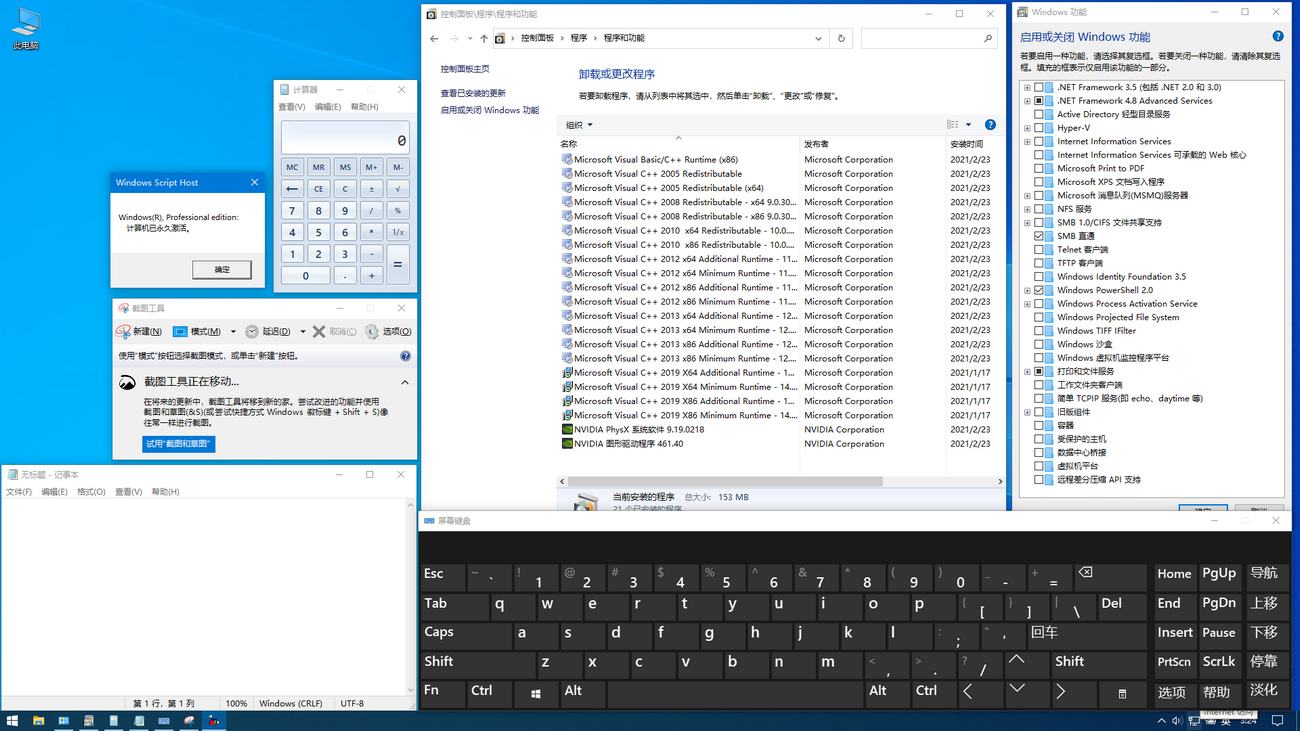
Task: Check the 虚拟机平台 checkbox
Action: pos(1039,466)
